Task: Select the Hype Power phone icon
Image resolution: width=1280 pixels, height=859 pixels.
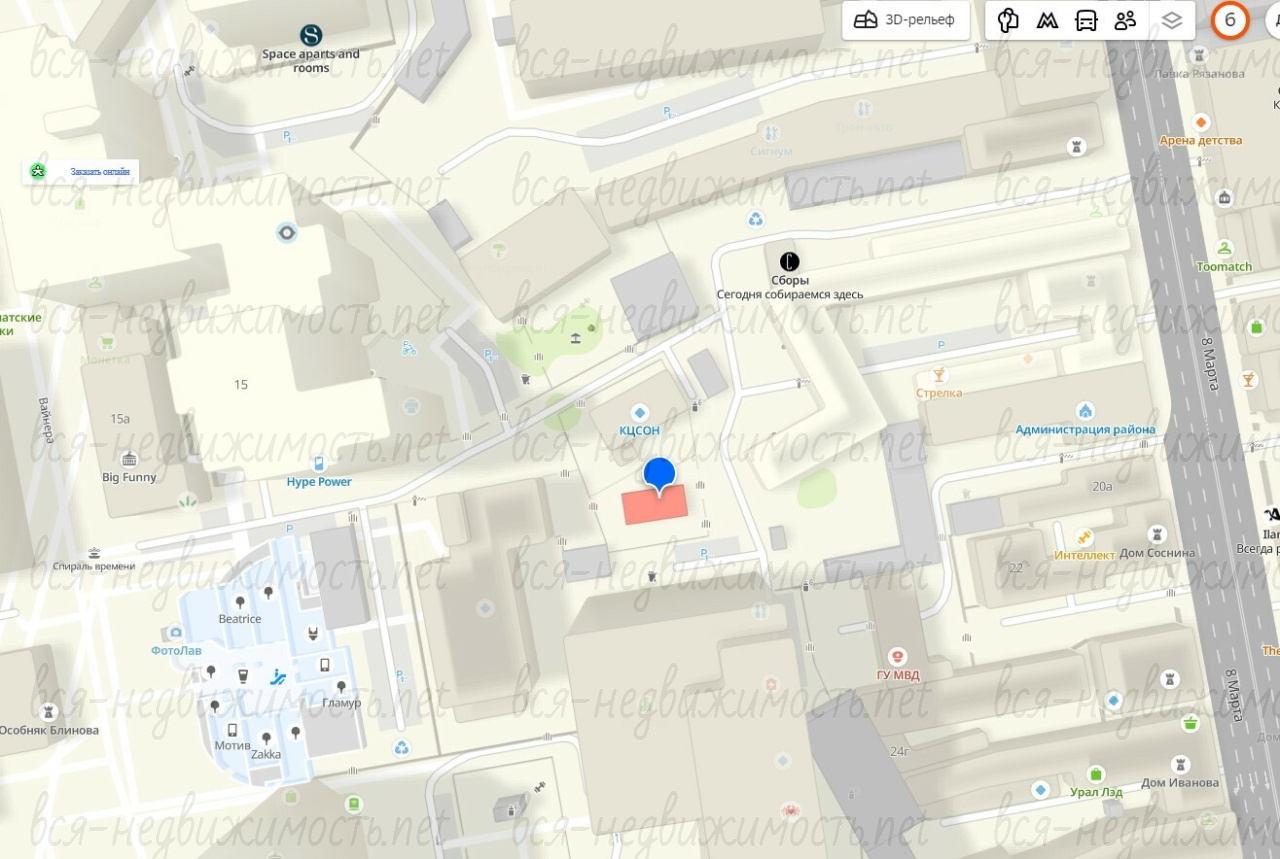Action: pos(319,463)
